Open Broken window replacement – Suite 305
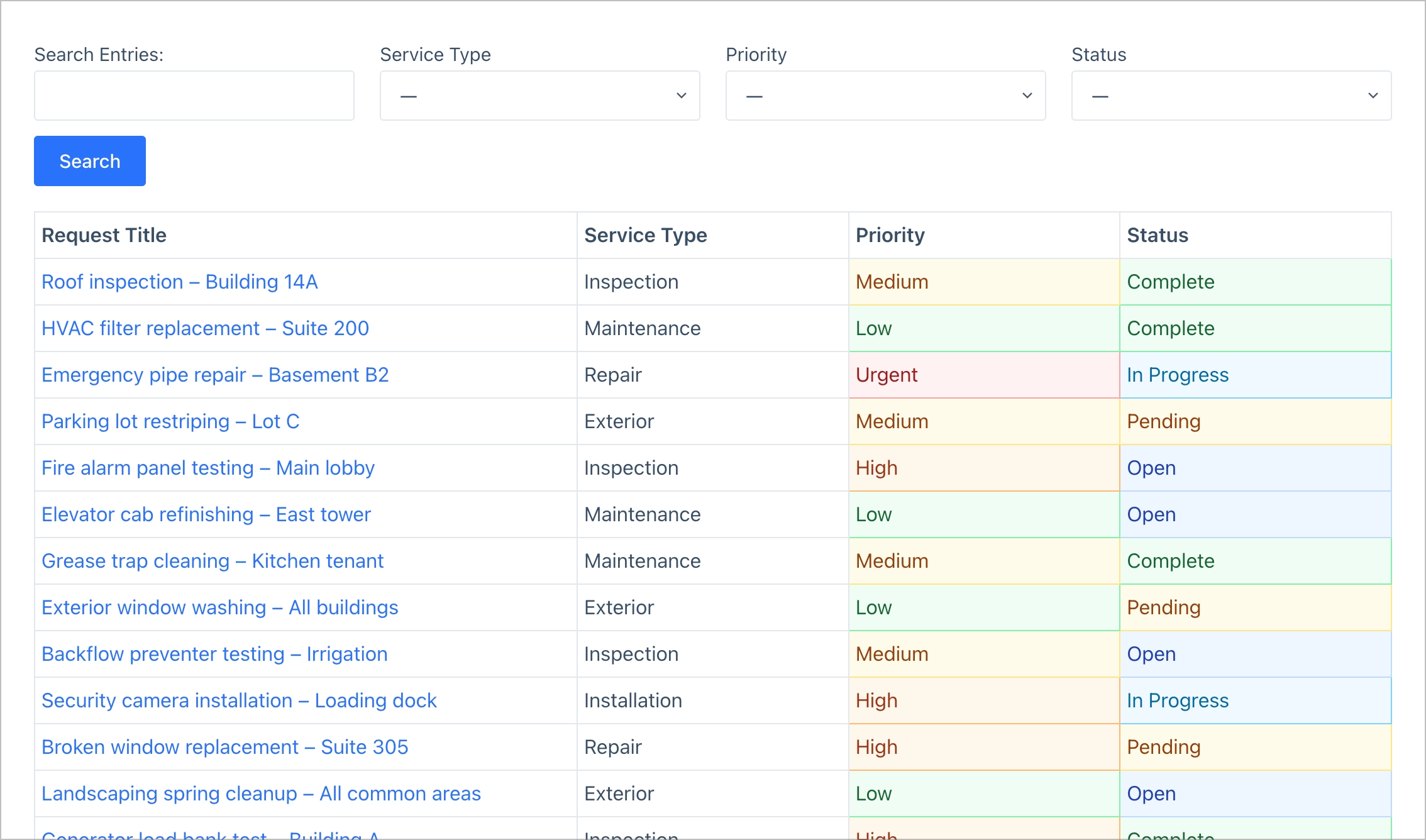The image size is (1426, 840). pyautogui.click(x=224, y=747)
